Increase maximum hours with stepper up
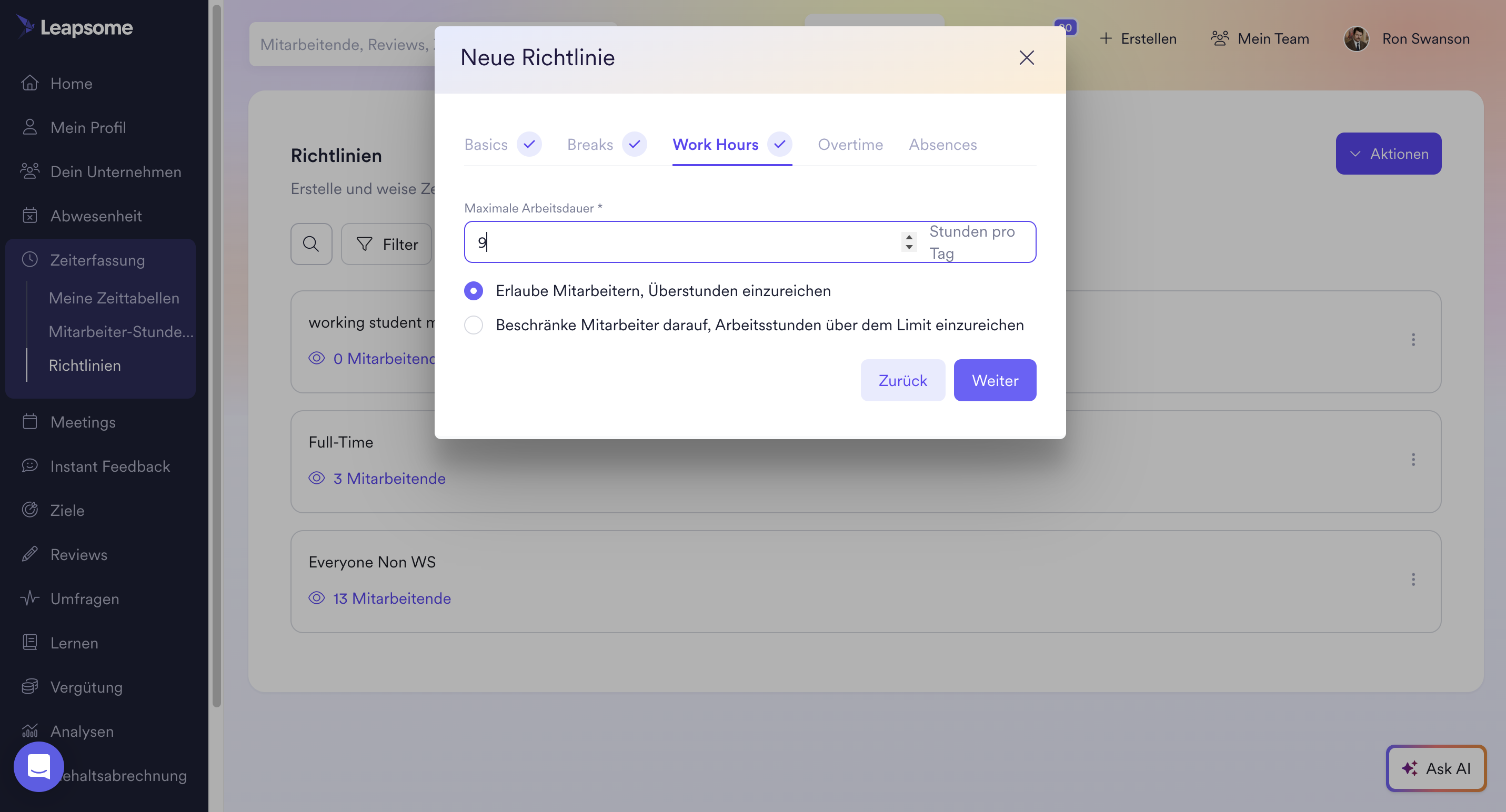The height and width of the screenshot is (812, 1506). 909,237
